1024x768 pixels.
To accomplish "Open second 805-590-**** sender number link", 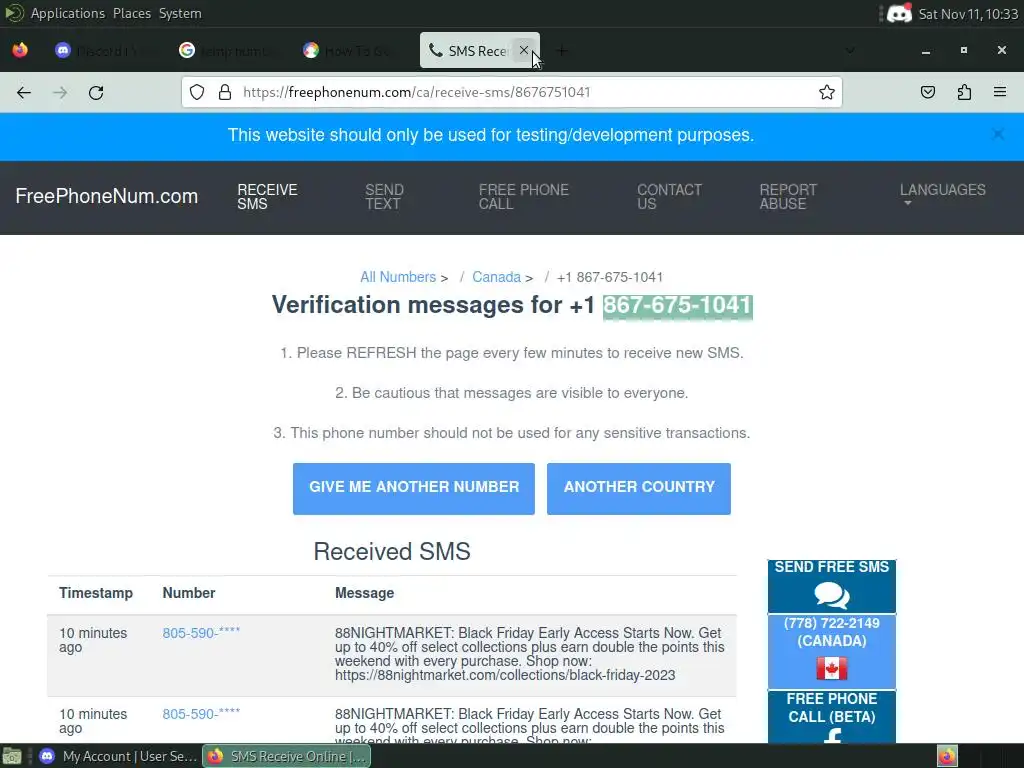I will 201,714.
